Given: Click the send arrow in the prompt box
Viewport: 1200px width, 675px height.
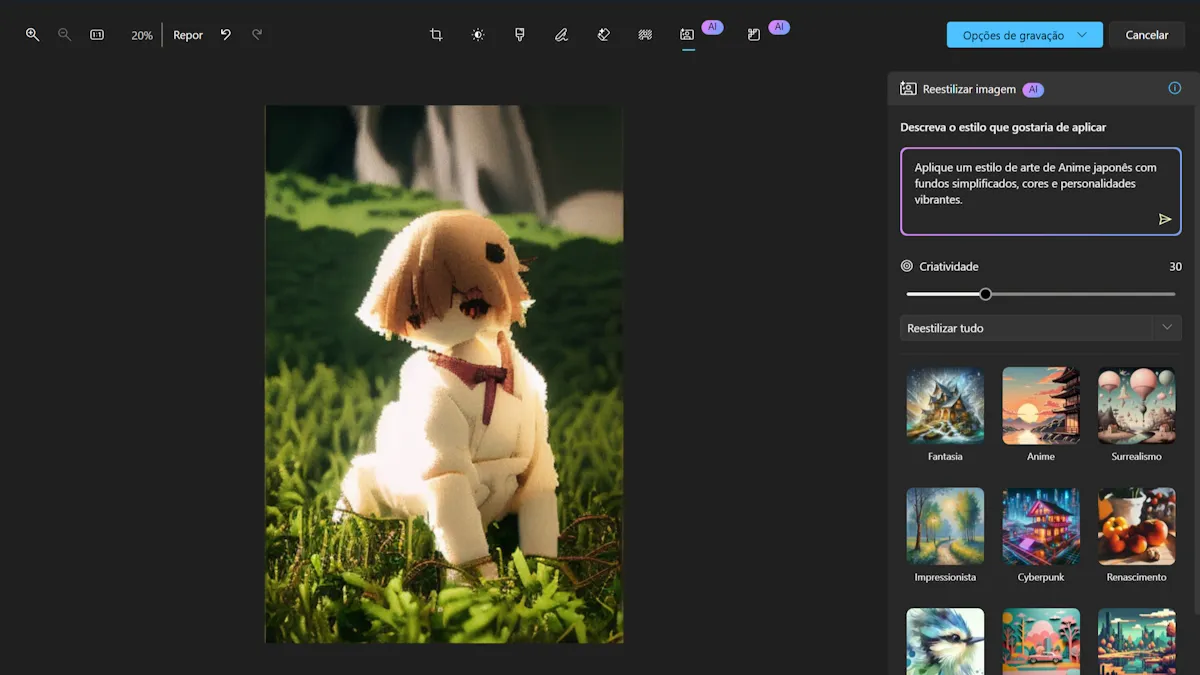Looking at the screenshot, I should [1164, 219].
